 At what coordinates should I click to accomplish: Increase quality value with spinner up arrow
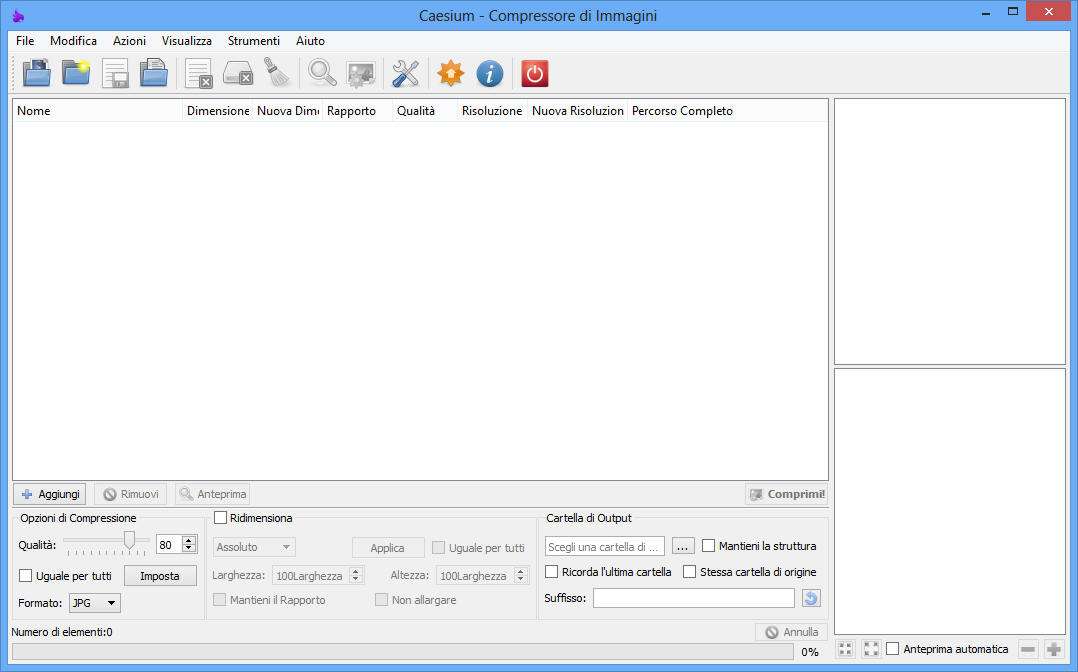pos(189,541)
